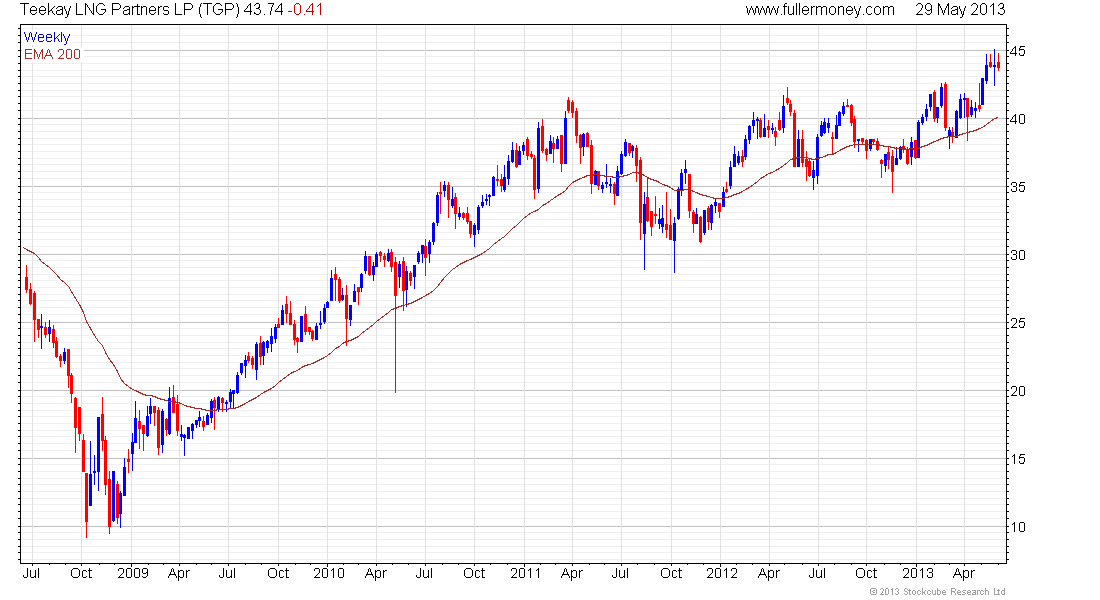Click the 10 price axis label
This screenshot has height=600, width=1100.
pos(1017,528)
